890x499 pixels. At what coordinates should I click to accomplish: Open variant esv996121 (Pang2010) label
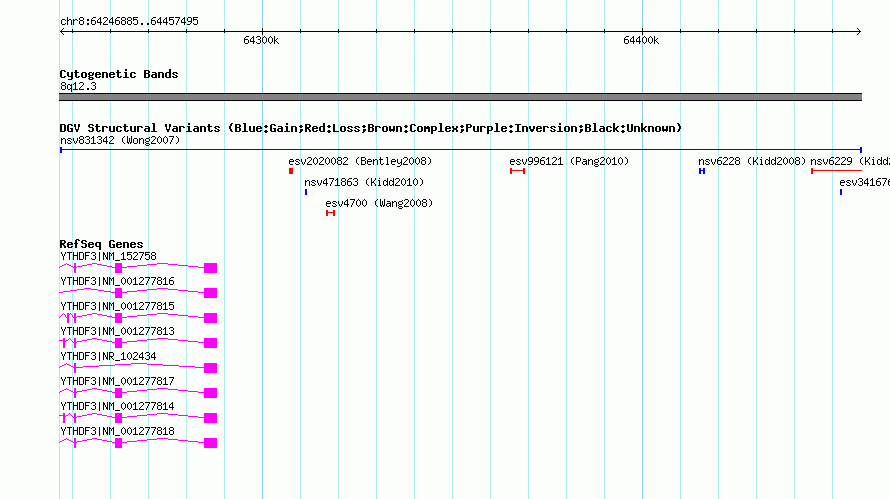569,161
